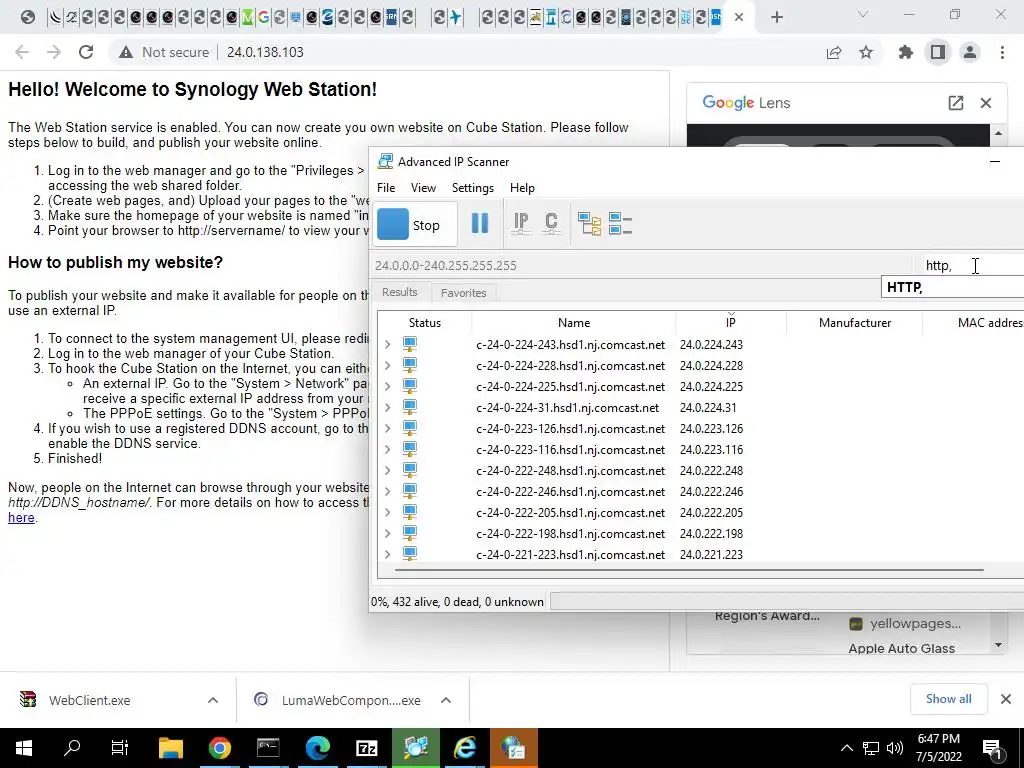Click the computer icon for 24.0.221.223
The height and width of the screenshot is (768, 1024).
coord(409,553)
